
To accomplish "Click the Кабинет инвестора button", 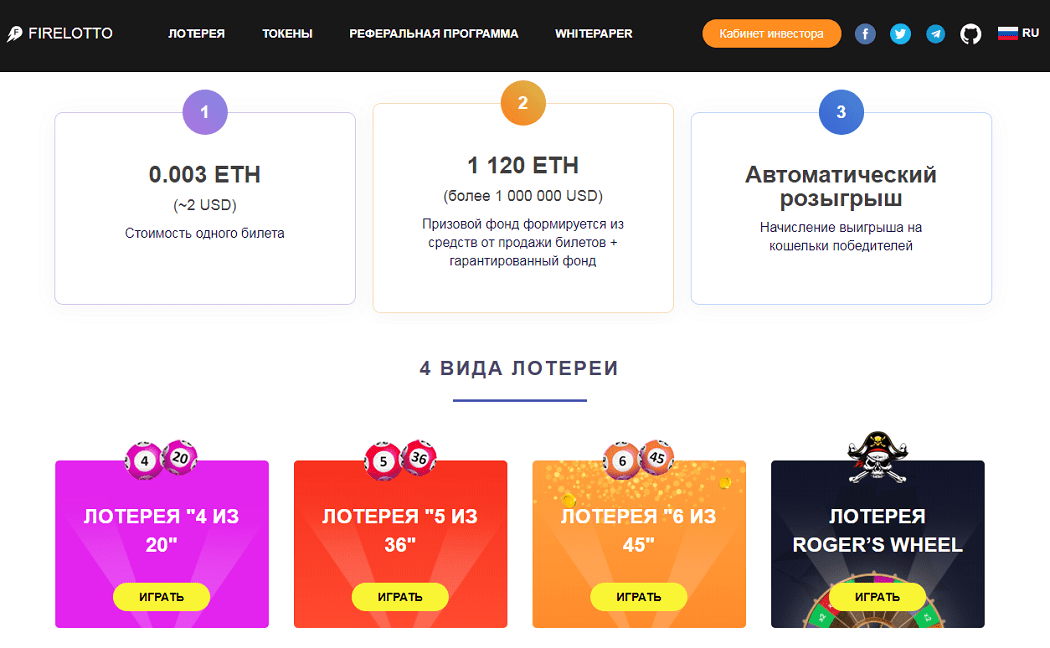I will [771, 33].
